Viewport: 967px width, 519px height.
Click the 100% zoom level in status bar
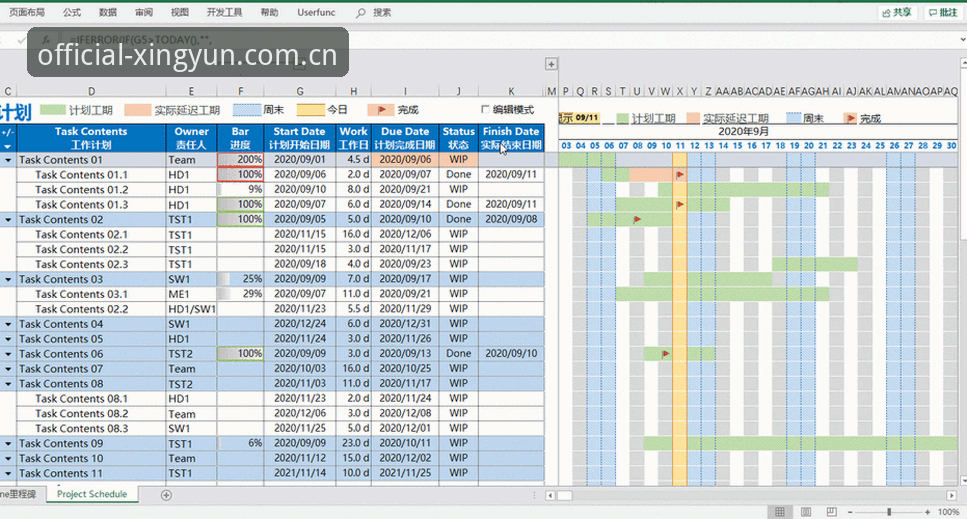tap(948, 512)
